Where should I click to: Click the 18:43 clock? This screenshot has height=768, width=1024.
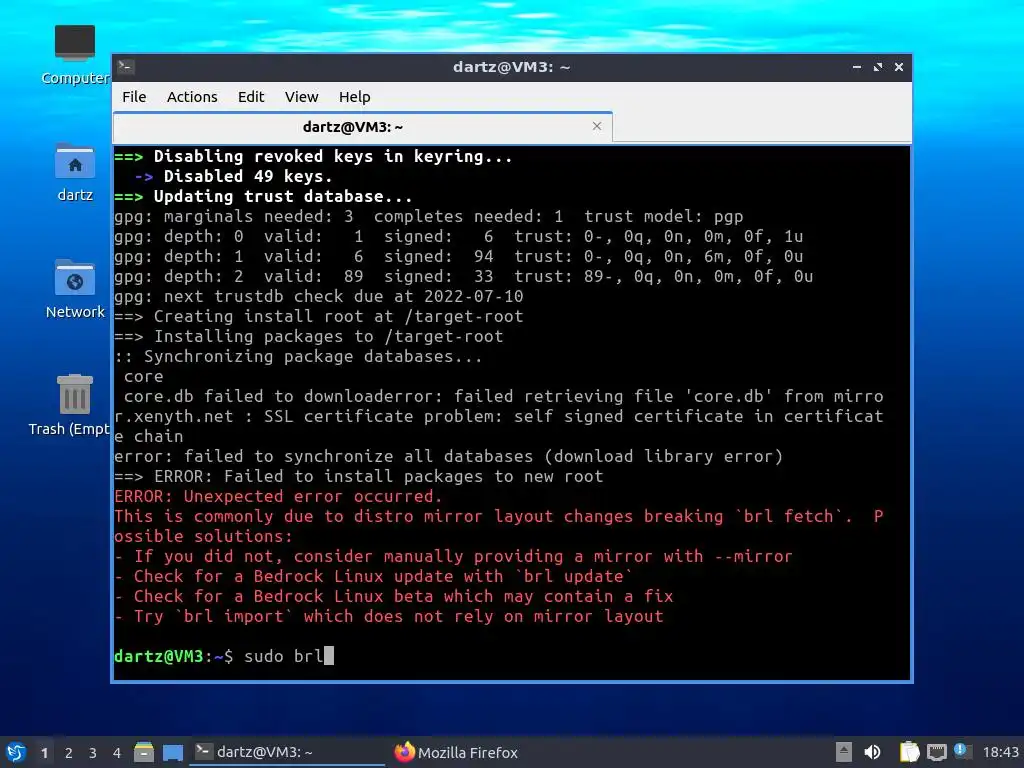tap(1000, 752)
